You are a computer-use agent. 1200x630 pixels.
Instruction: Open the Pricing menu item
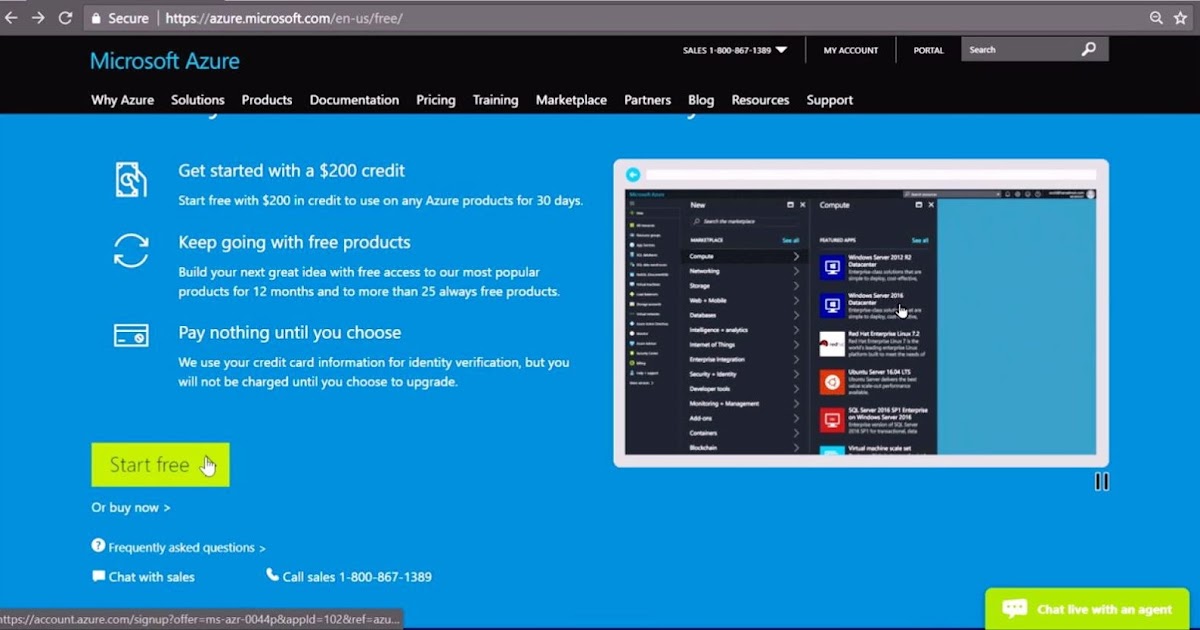coord(436,100)
